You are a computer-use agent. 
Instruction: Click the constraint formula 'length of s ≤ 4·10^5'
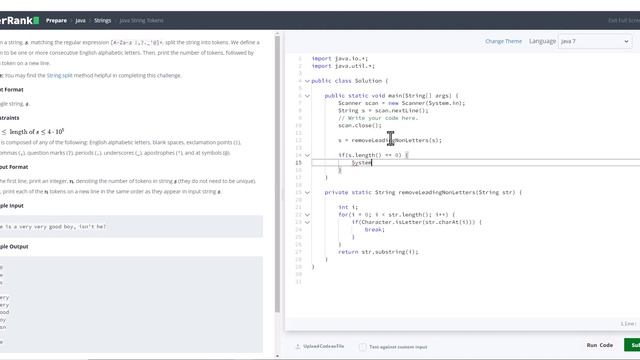[x=37, y=131]
